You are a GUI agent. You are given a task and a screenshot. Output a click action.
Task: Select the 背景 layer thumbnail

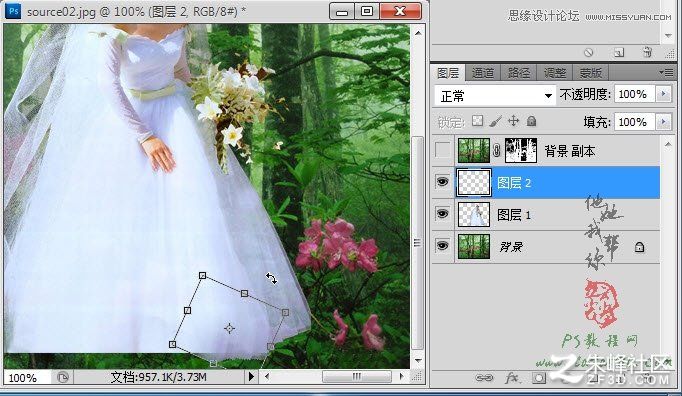pyautogui.click(x=474, y=247)
